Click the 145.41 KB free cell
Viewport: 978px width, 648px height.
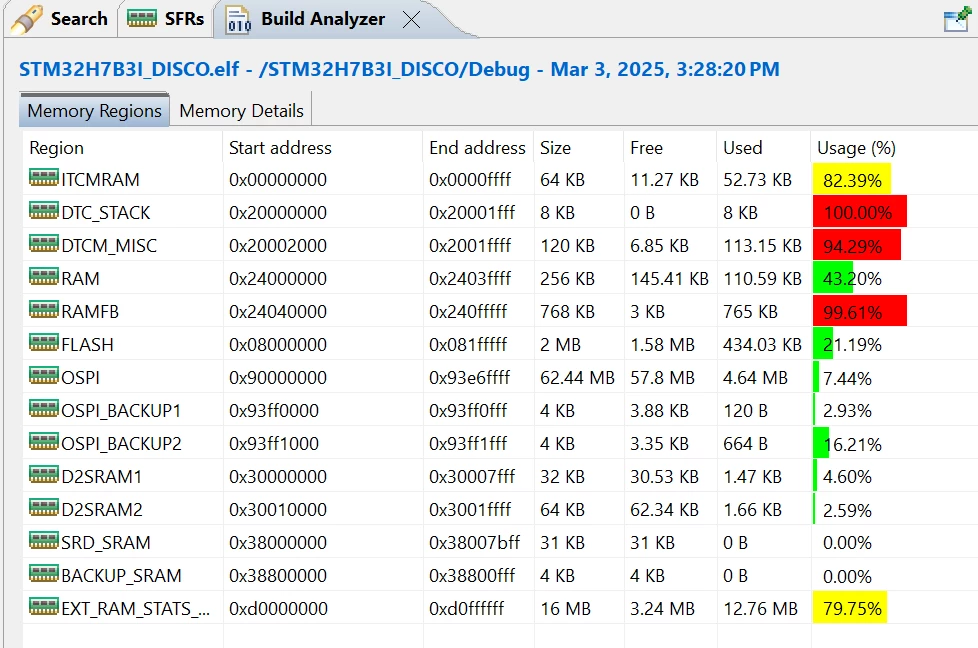669,279
